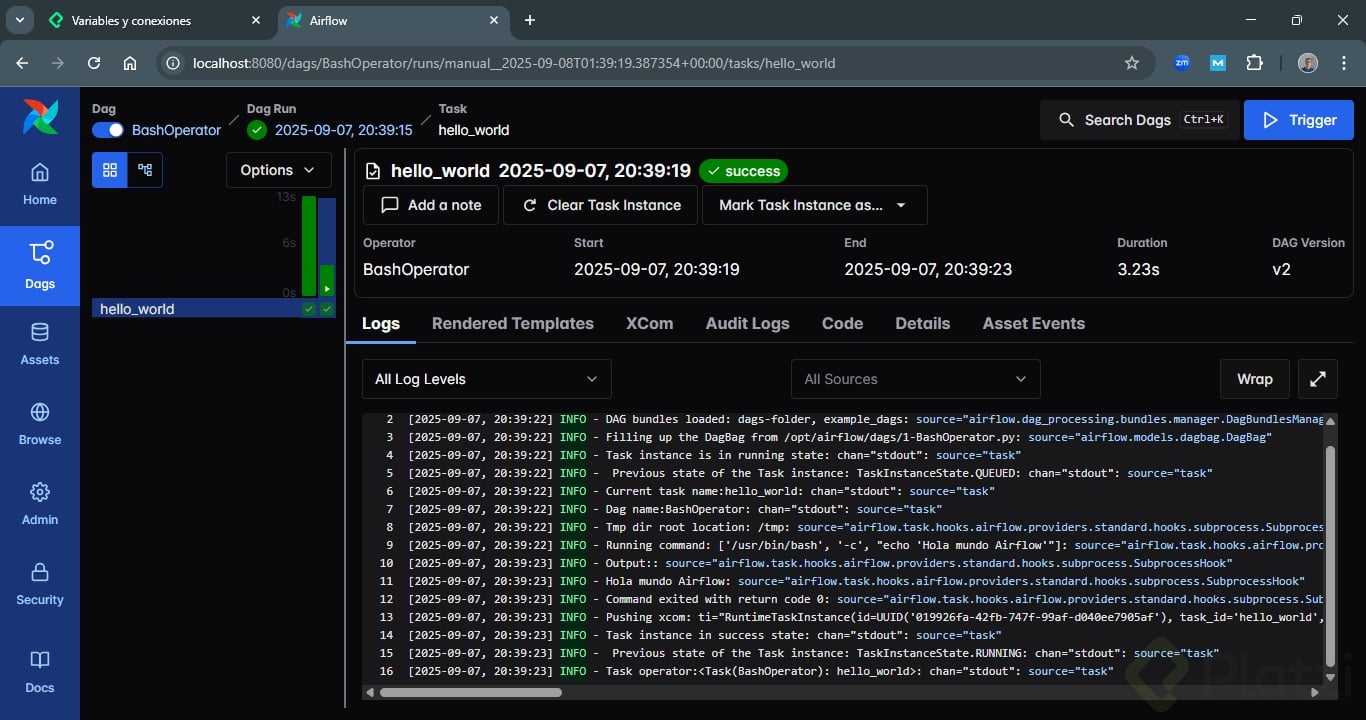
Task: Switch to the XCom tab
Action: [x=649, y=323]
